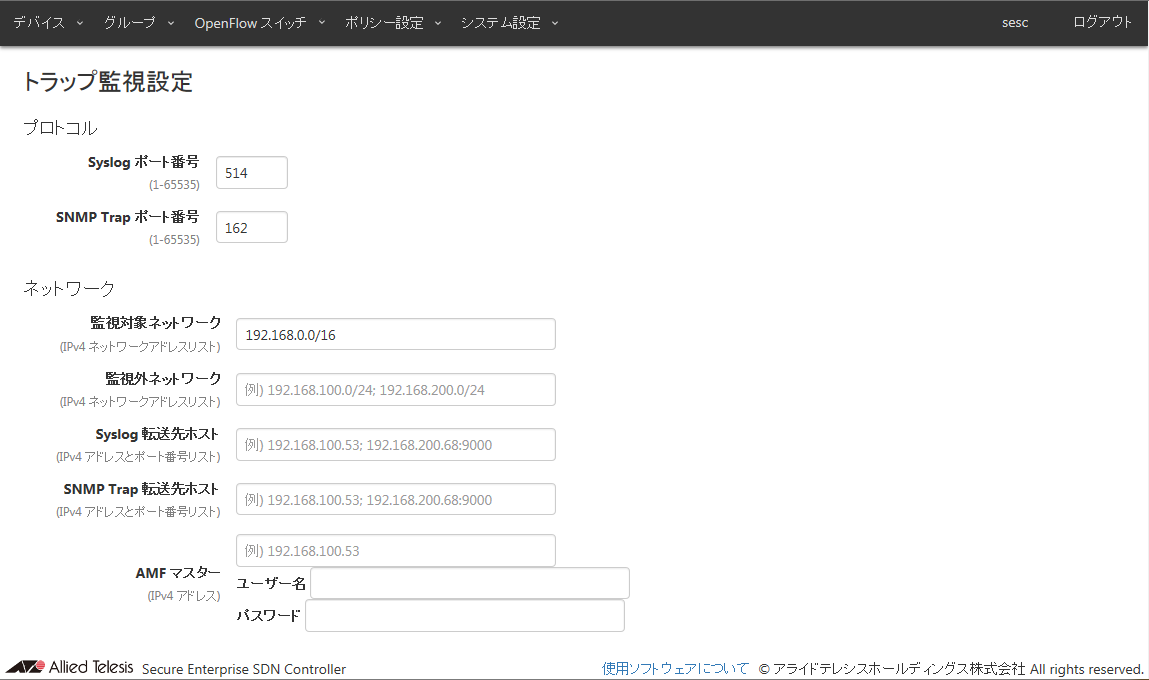This screenshot has height=680, width=1149.
Task: Click the パスワード input box
Action: tap(464, 616)
